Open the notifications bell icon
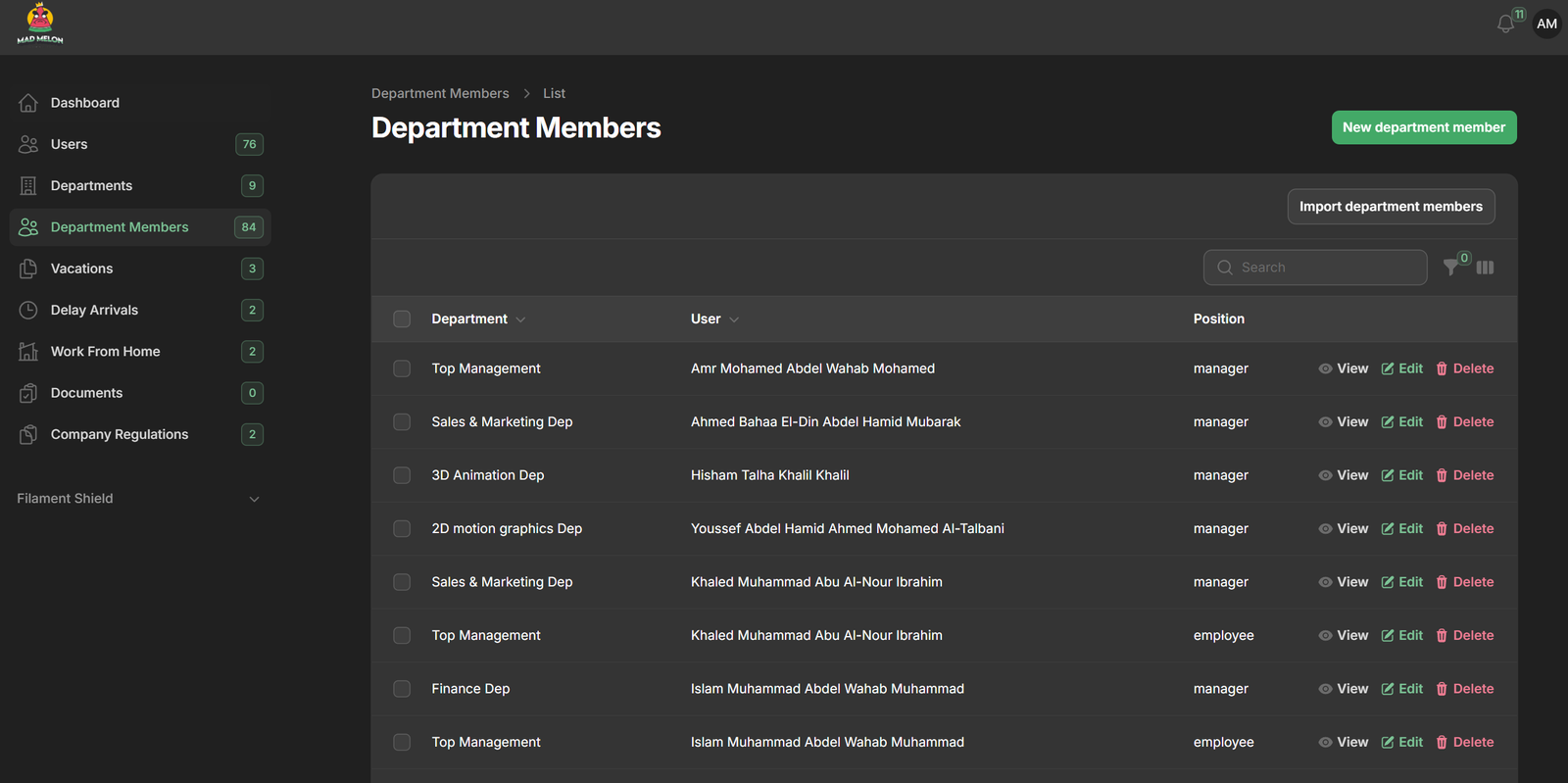Image resolution: width=1568 pixels, height=783 pixels. (1505, 24)
